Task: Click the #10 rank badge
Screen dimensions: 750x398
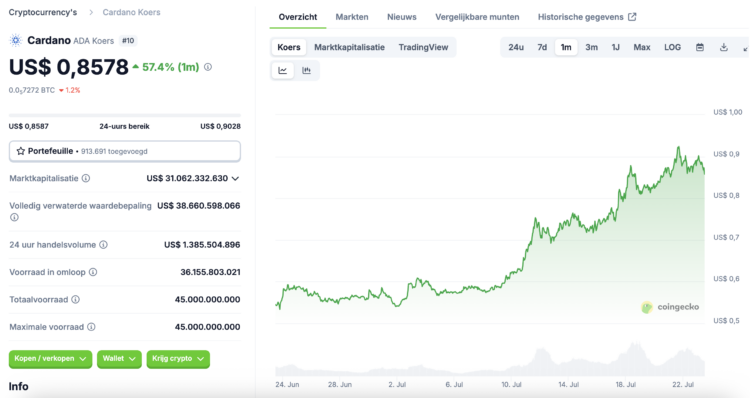Action: pyautogui.click(x=128, y=41)
